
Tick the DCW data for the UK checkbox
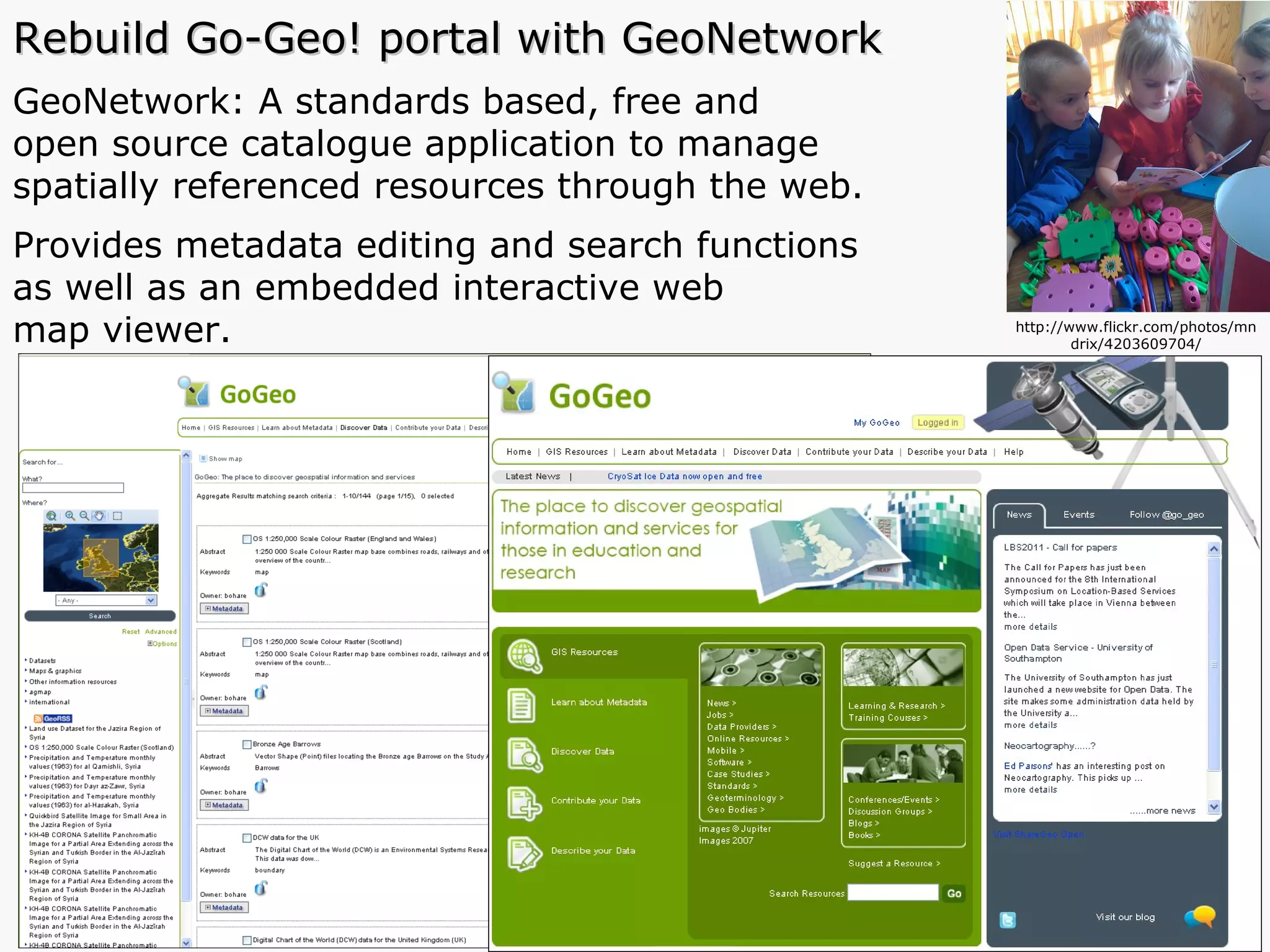click(247, 838)
